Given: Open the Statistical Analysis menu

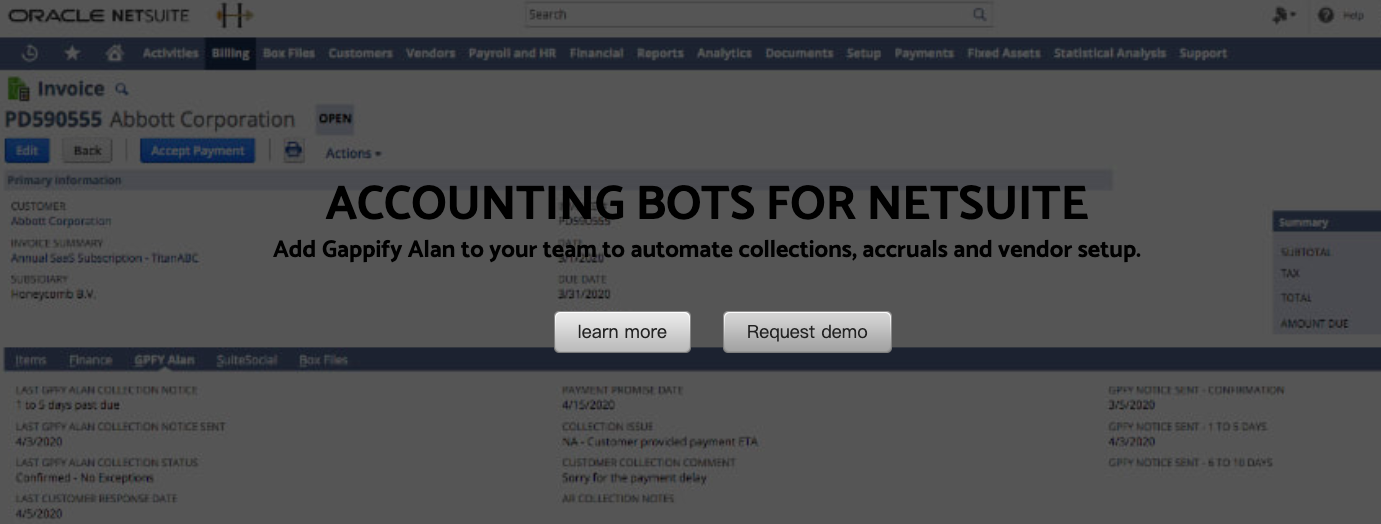Looking at the screenshot, I should (1109, 53).
